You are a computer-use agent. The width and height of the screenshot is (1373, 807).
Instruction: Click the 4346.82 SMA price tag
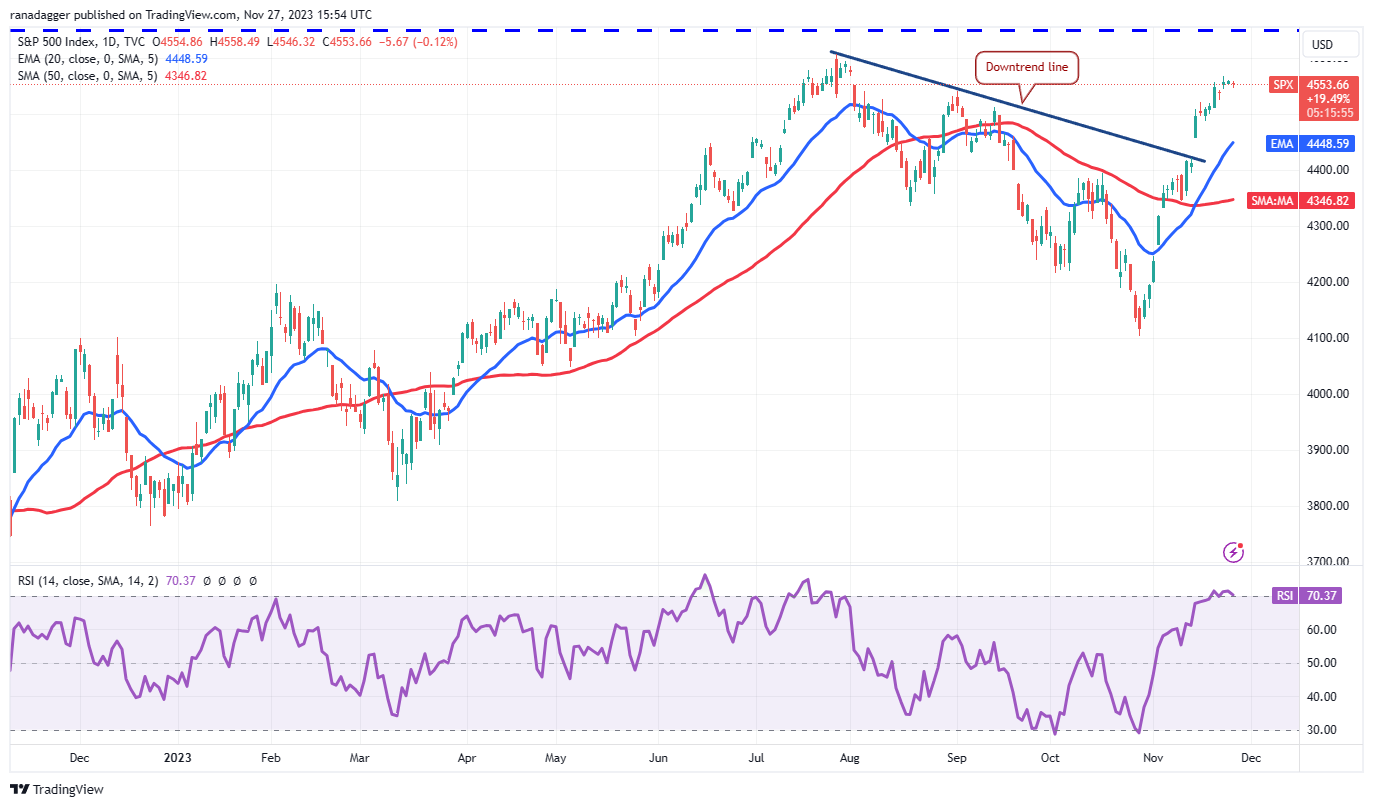pyautogui.click(x=1329, y=201)
